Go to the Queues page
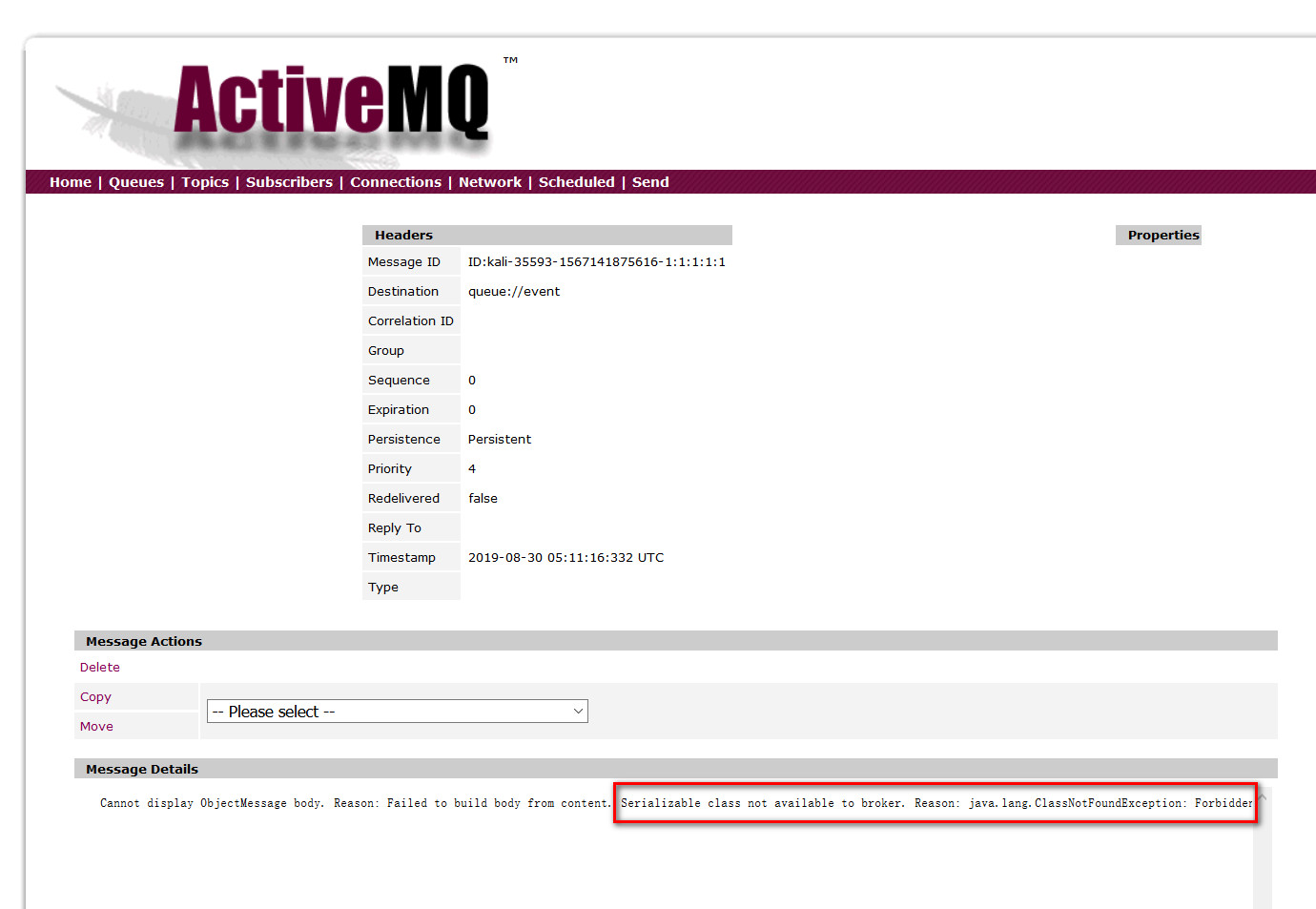 point(136,182)
